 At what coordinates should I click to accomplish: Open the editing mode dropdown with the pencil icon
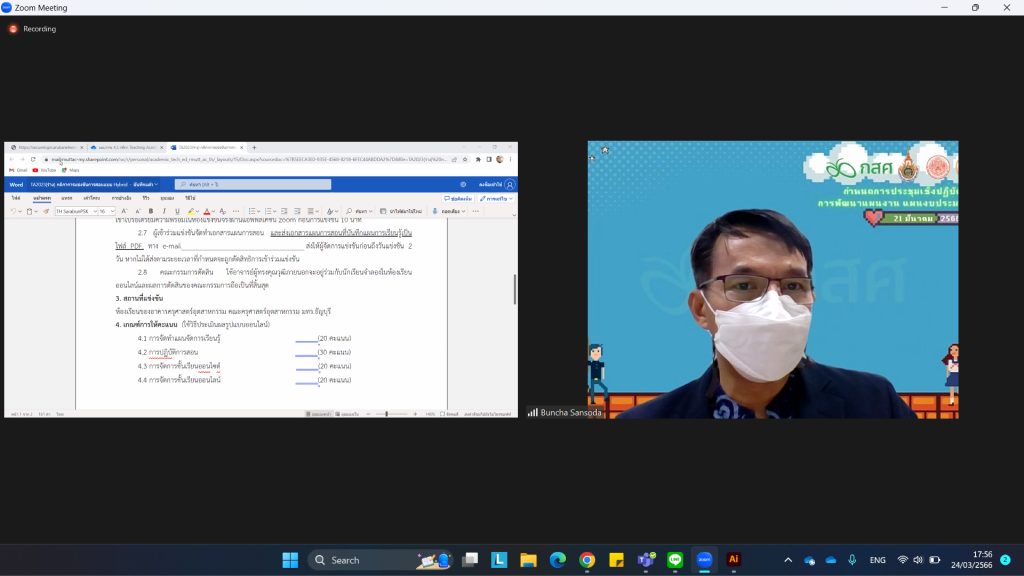(x=496, y=199)
